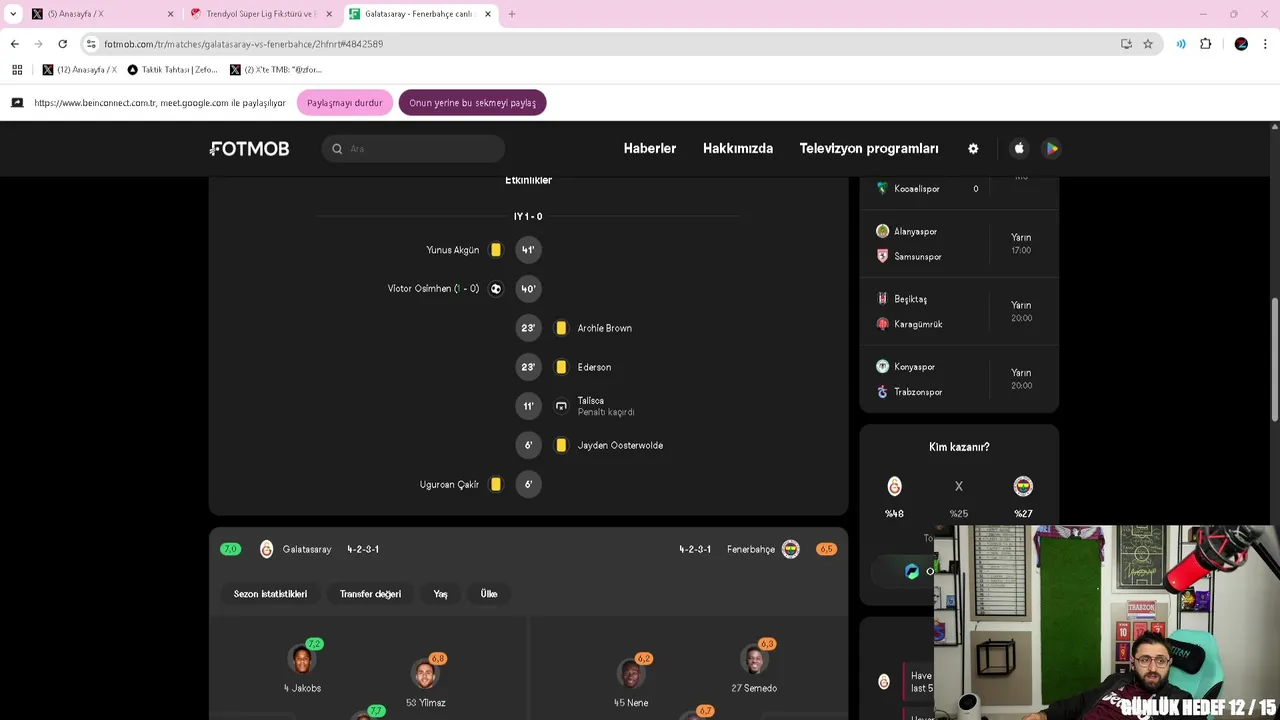Click the Galatasaray crest in lineup header

266,549
